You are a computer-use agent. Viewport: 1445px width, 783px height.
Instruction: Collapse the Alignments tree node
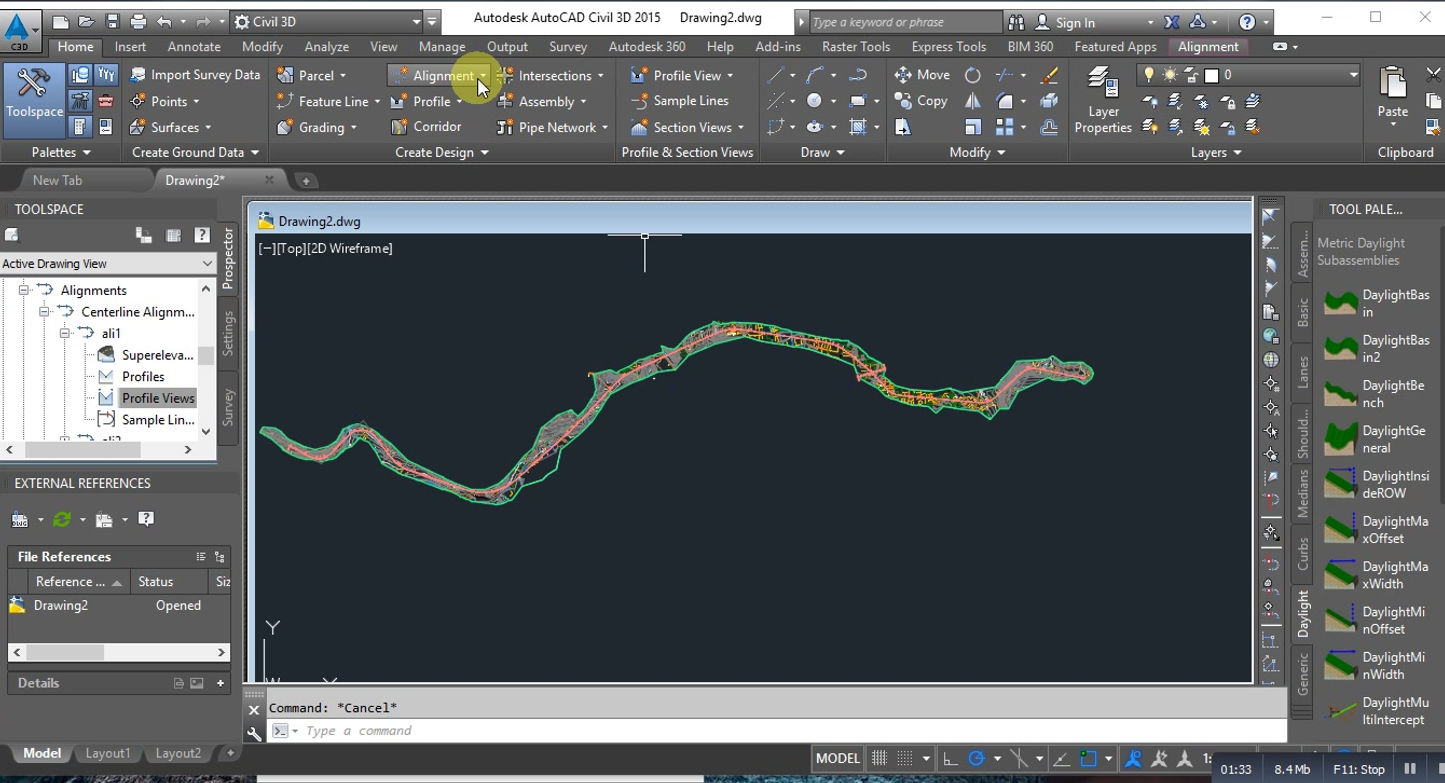(25, 290)
